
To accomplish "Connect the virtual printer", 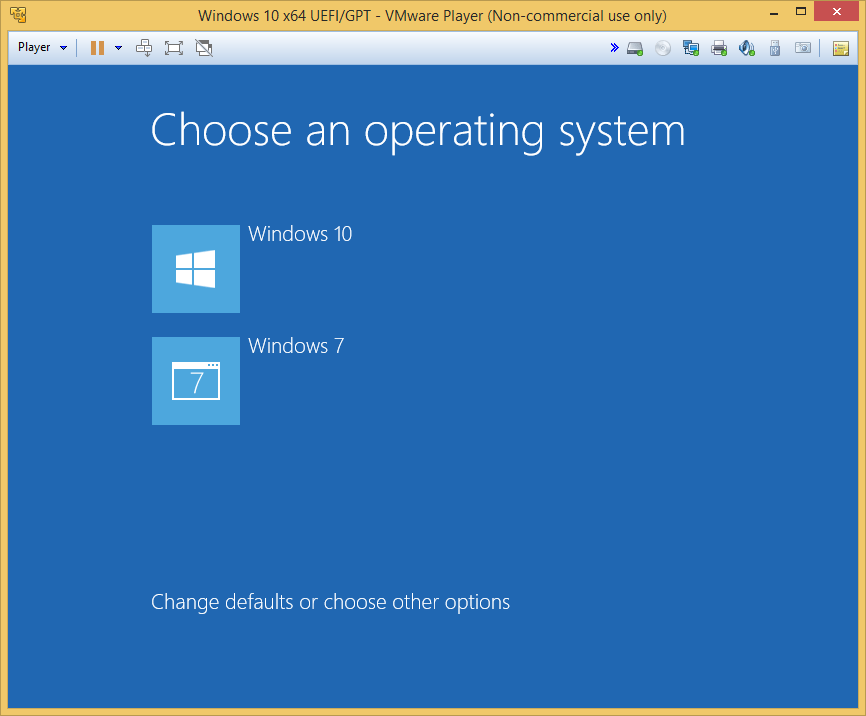I will click(x=719, y=47).
